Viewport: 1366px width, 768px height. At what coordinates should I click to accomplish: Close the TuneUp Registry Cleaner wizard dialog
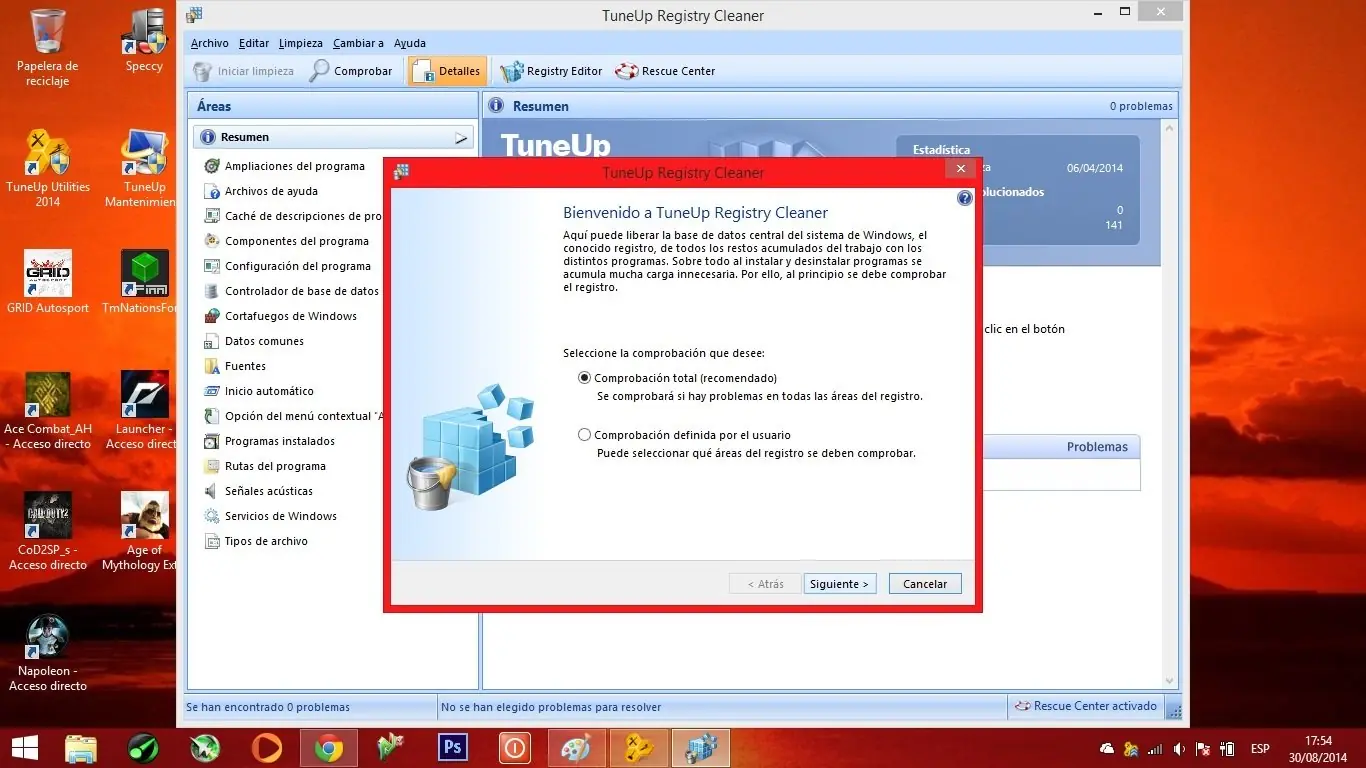[960, 169]
